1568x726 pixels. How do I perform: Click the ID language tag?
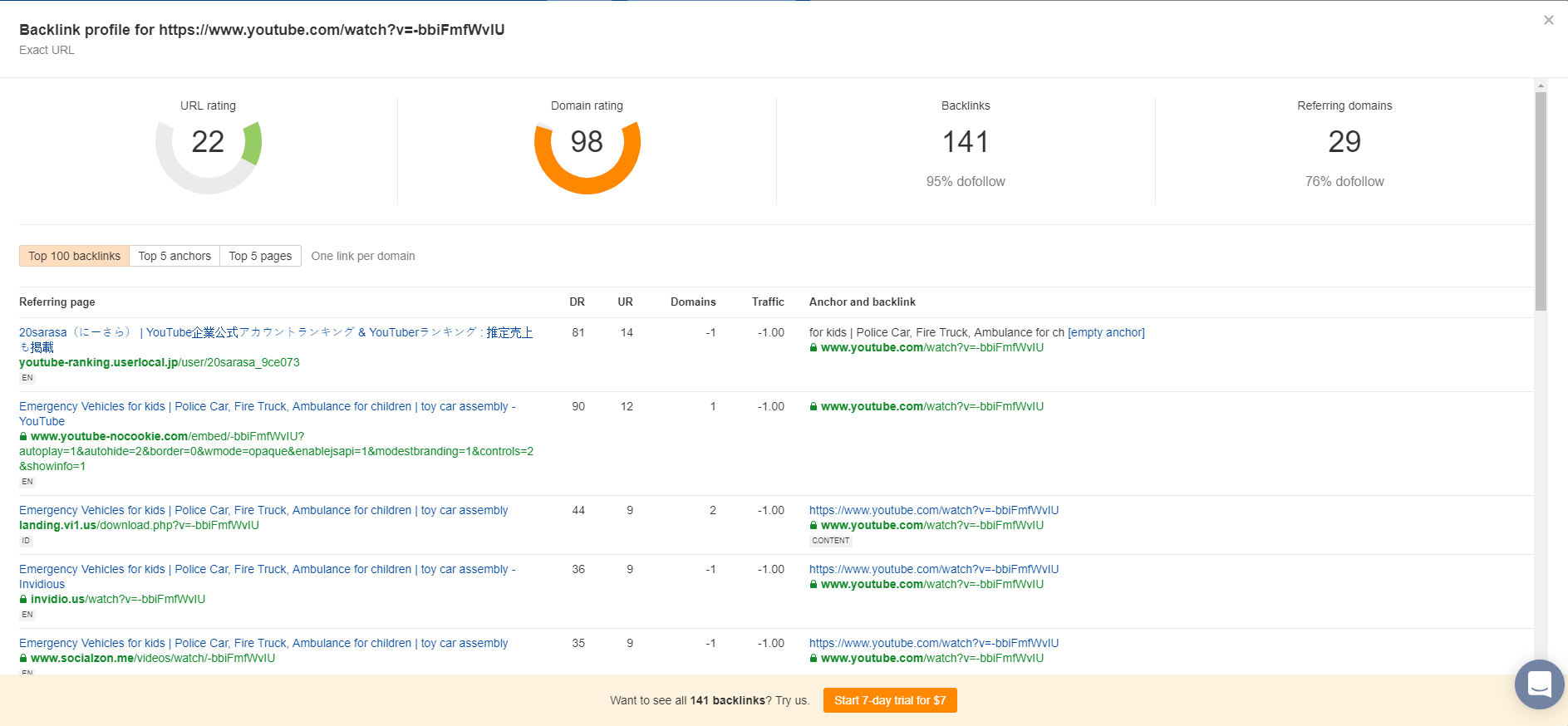pos(26,541)
